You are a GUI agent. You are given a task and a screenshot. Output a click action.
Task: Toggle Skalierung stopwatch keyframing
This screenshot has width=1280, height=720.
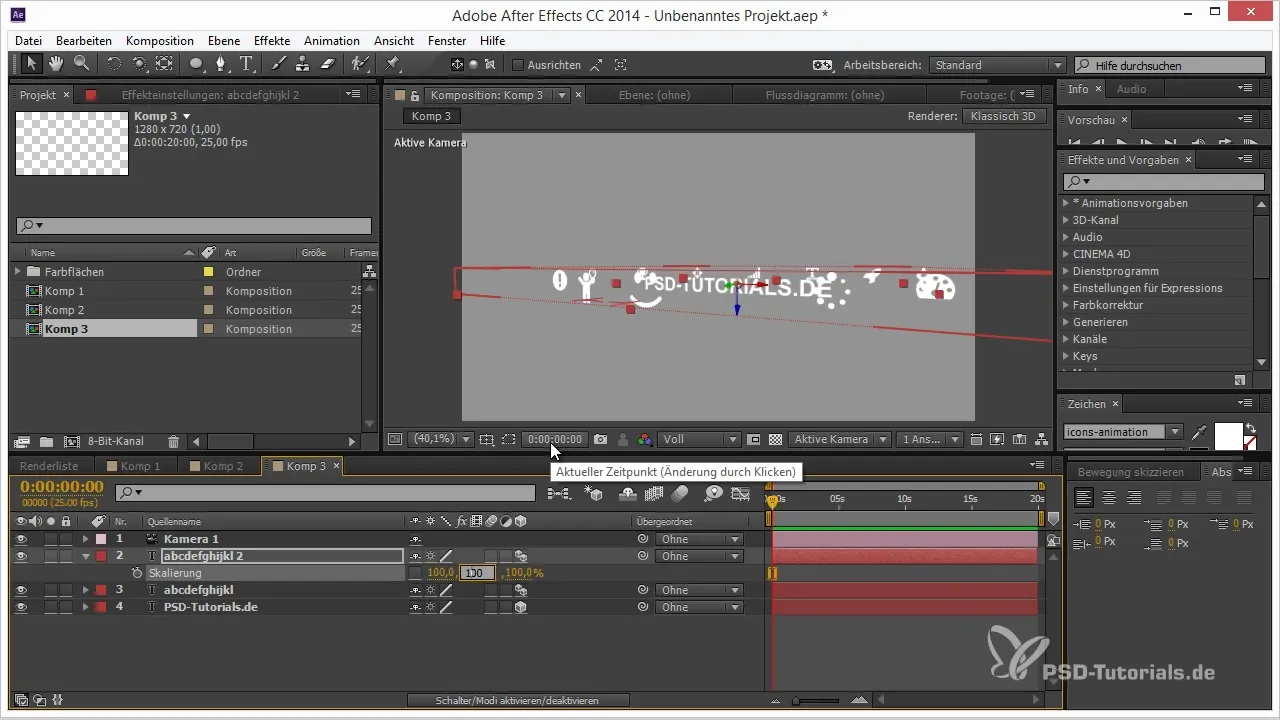pos(138,573)
